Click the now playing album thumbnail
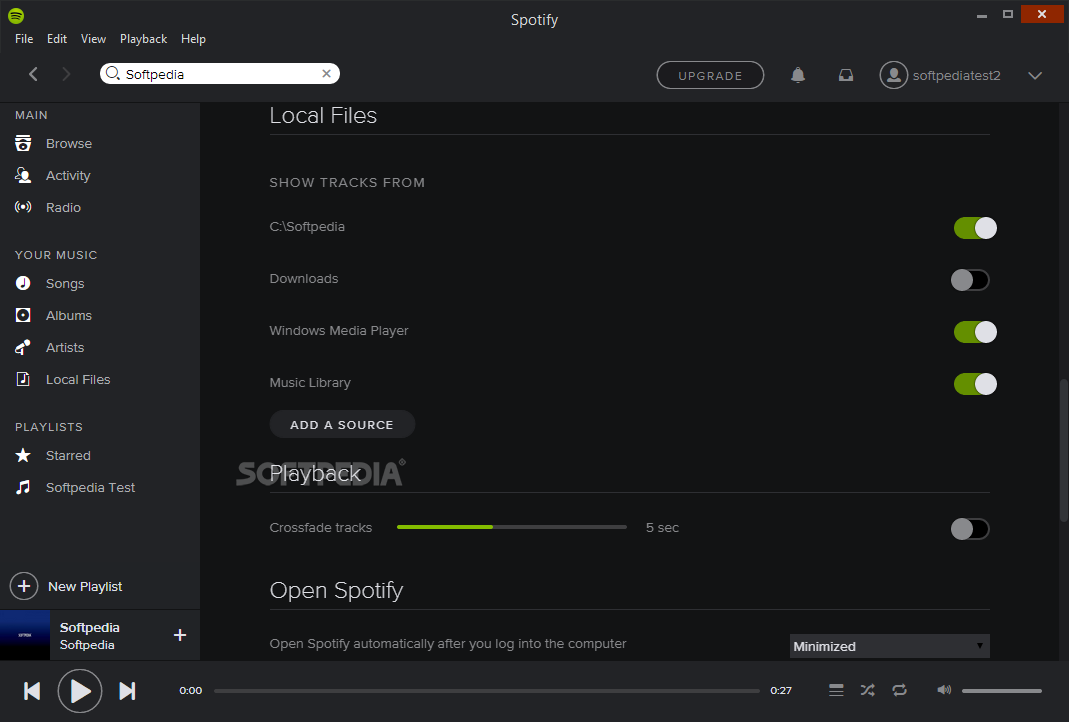Image resolution: width=1069 pixels, height=722 pixels. point(25,635)
